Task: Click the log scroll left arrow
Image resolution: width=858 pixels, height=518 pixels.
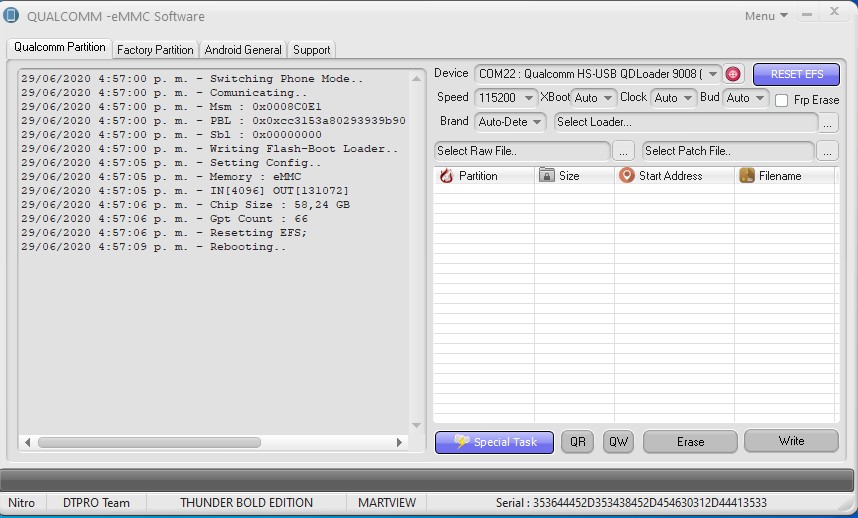Action: (x=27, y=442)
